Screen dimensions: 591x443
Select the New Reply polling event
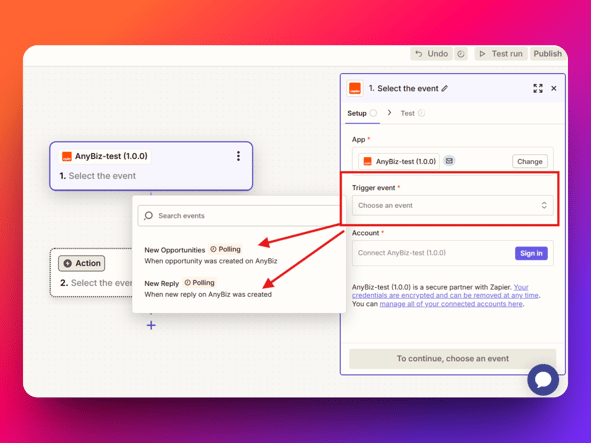point(208,288)
